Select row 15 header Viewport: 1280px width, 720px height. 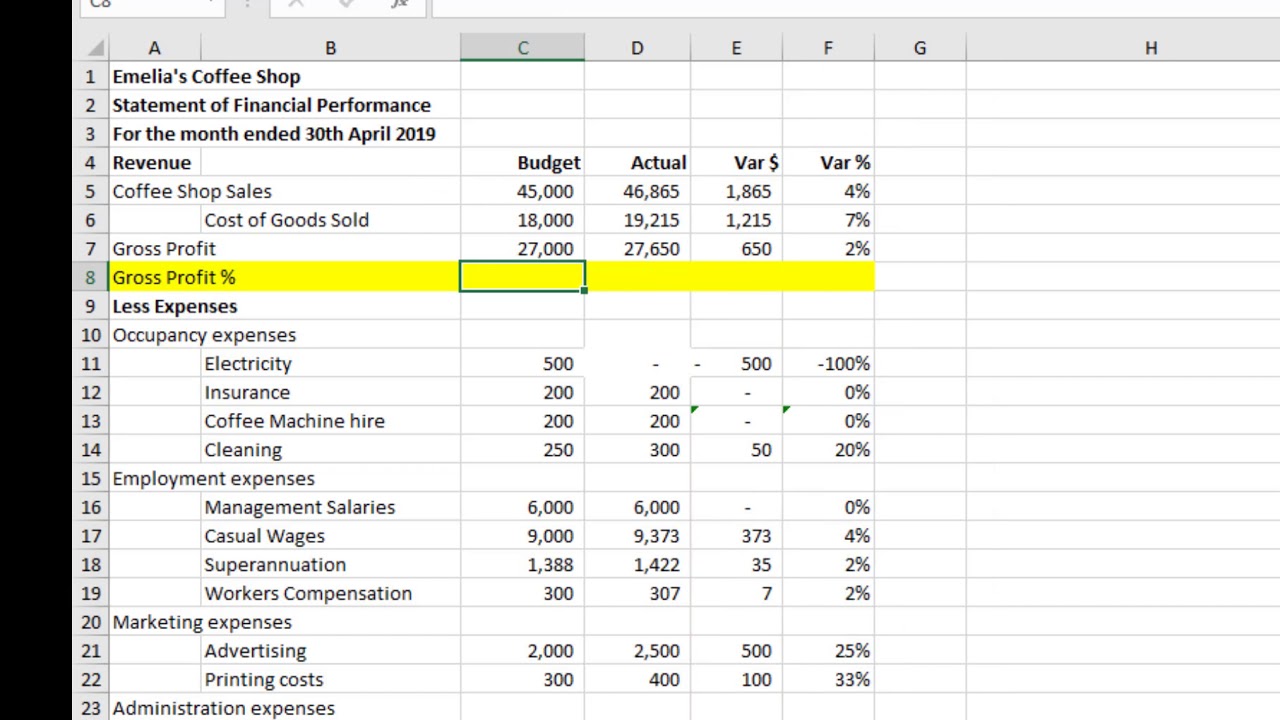pyautogui.click(x=90, y=478)
